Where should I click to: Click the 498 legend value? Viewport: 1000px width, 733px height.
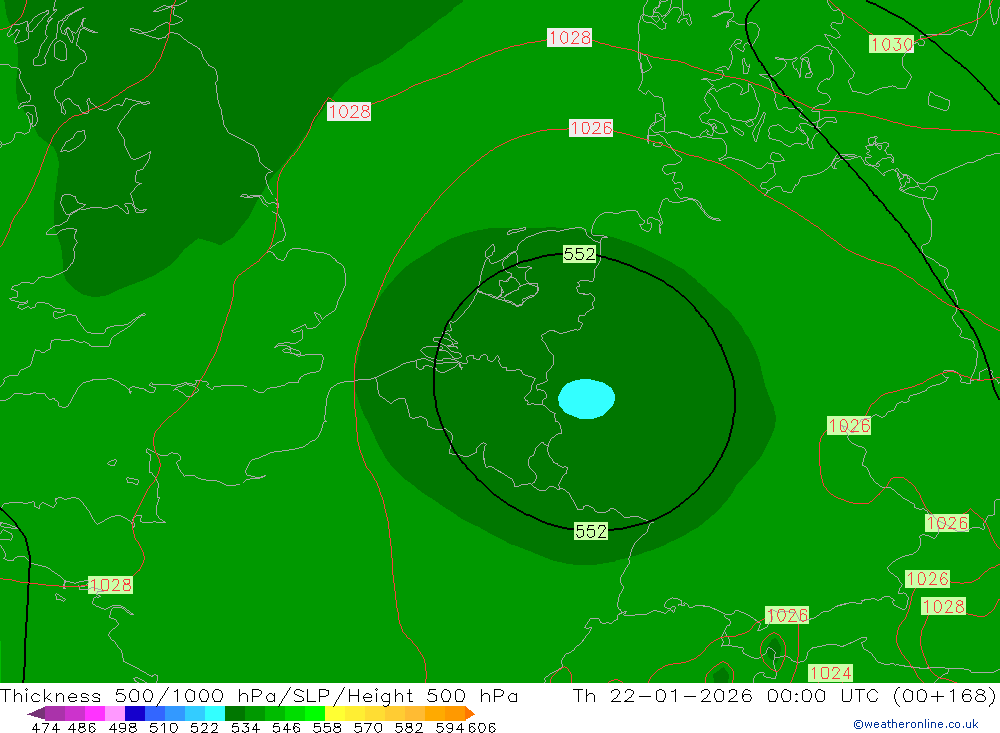point(122,727)
